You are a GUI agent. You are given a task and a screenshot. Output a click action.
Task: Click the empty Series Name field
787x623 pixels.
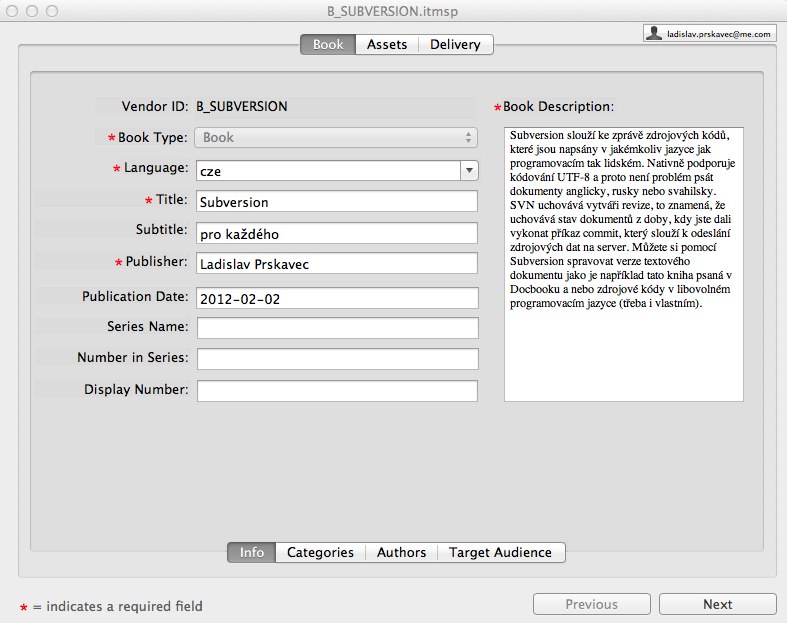[x=337, y=328]
